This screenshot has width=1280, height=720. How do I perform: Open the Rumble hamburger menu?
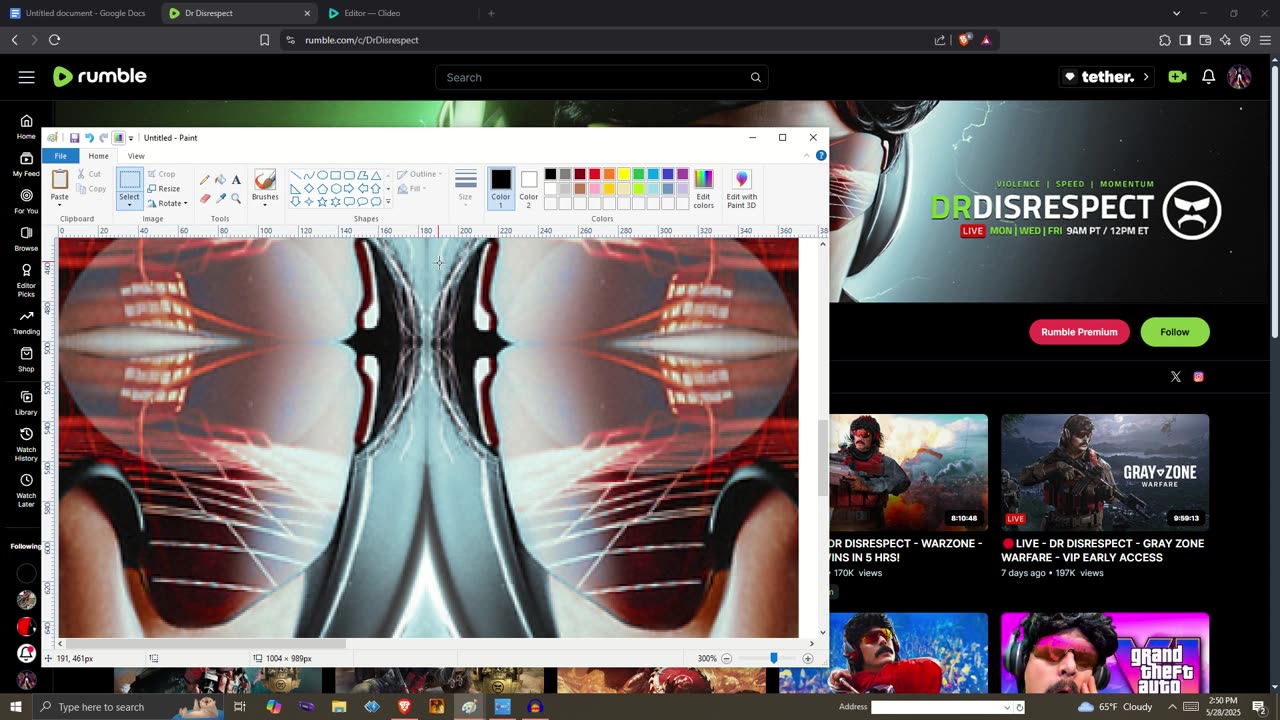click(x=26, y=77)
